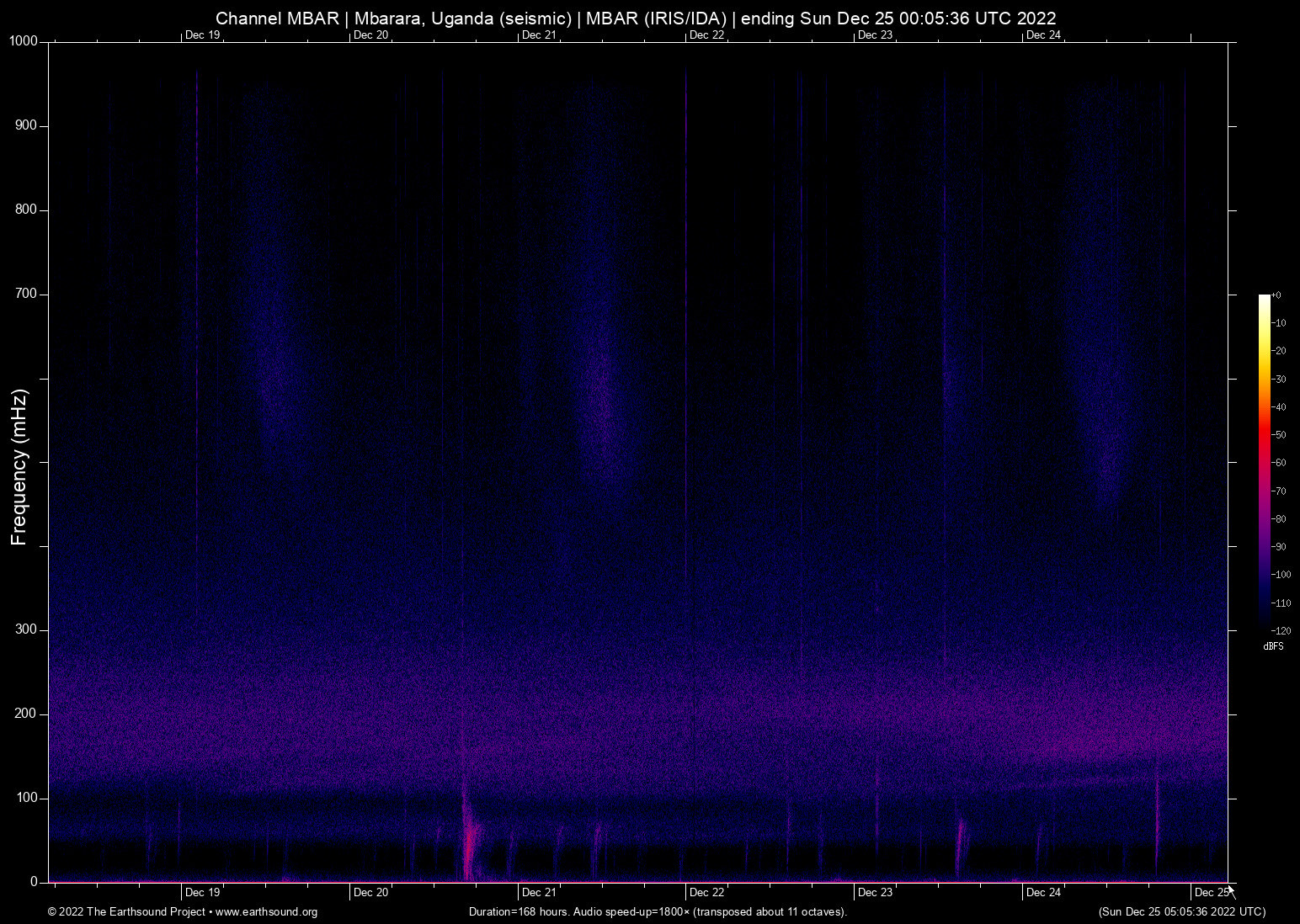This screenshot has height=924, width=1300.
Task: Click the Dec 22 bottom axis marker
Action: click(706, 891)
